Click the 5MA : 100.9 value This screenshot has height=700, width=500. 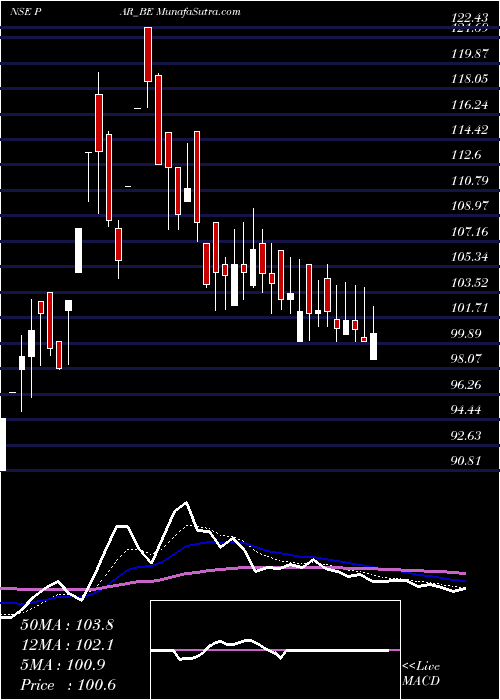click(63, 665)
